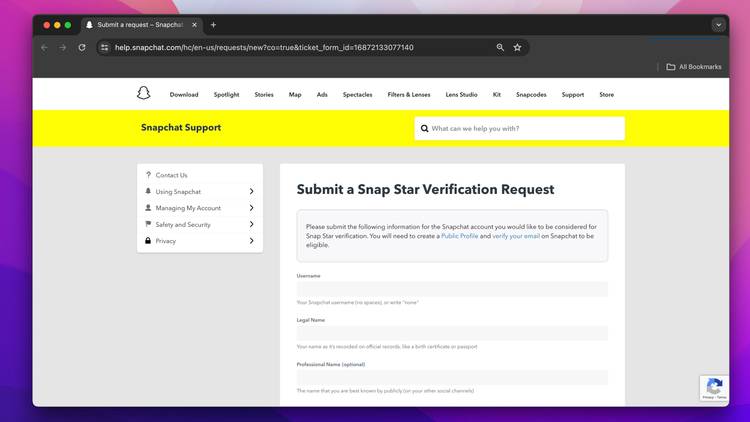Screen dimensions: 750x422
Task: Click the reCAPTCHA badge
Action: tap(714, 389)
